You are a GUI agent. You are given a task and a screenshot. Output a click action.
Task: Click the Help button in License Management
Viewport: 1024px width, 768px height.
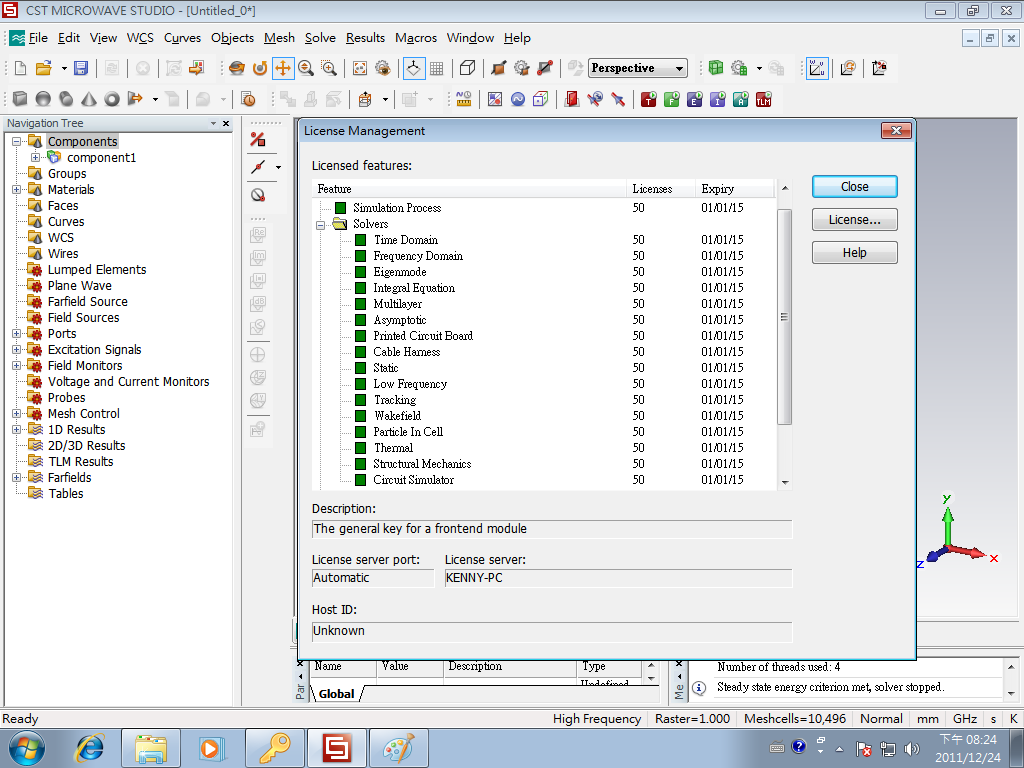[854, 253]
